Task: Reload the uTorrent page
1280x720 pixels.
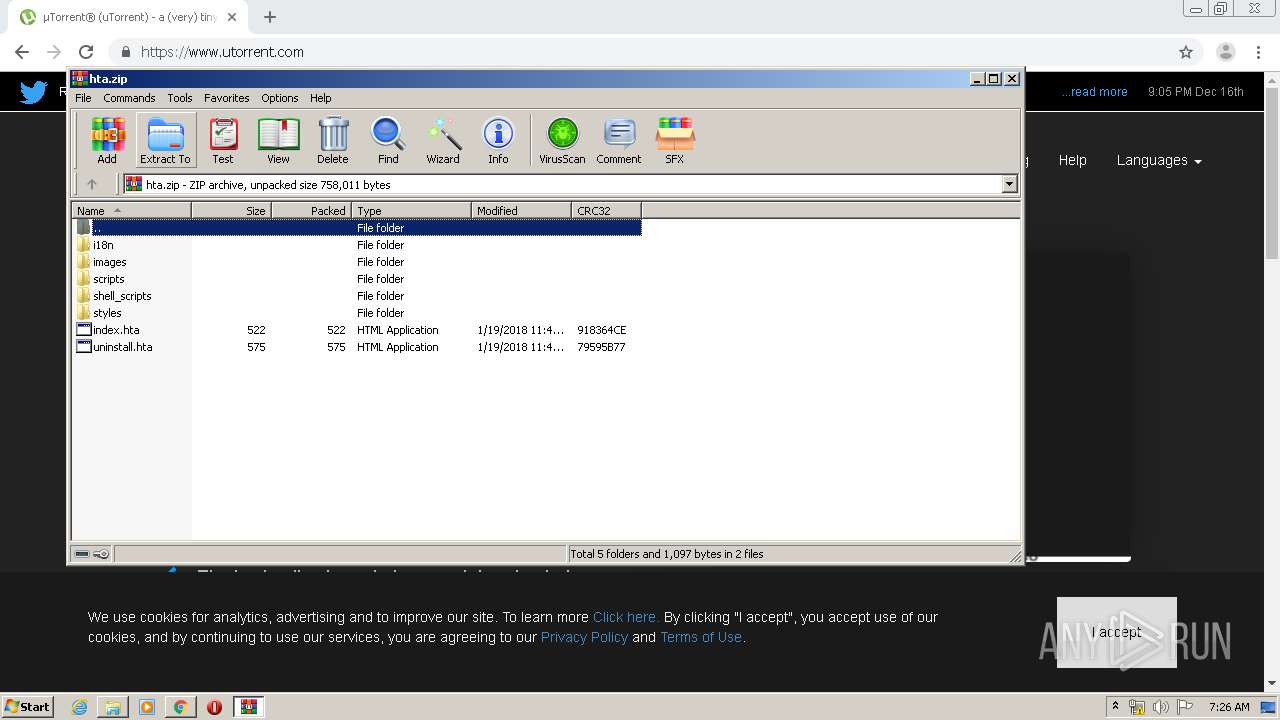Action: pos(86,52)
